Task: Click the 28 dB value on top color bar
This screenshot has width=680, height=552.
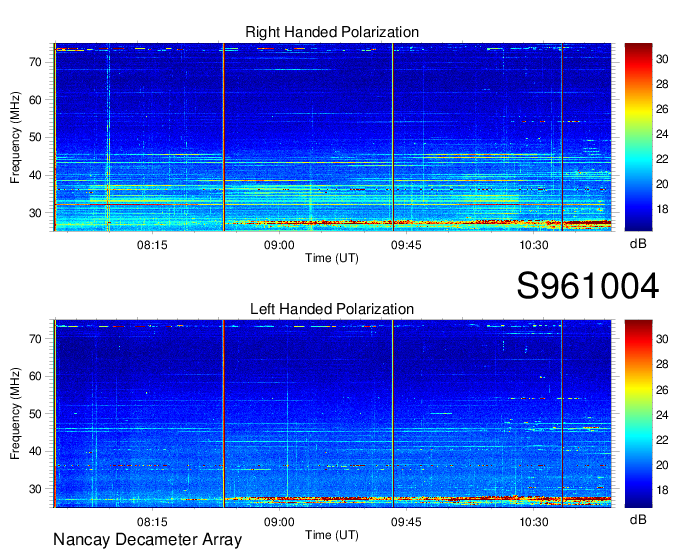Action: point(662,84)
